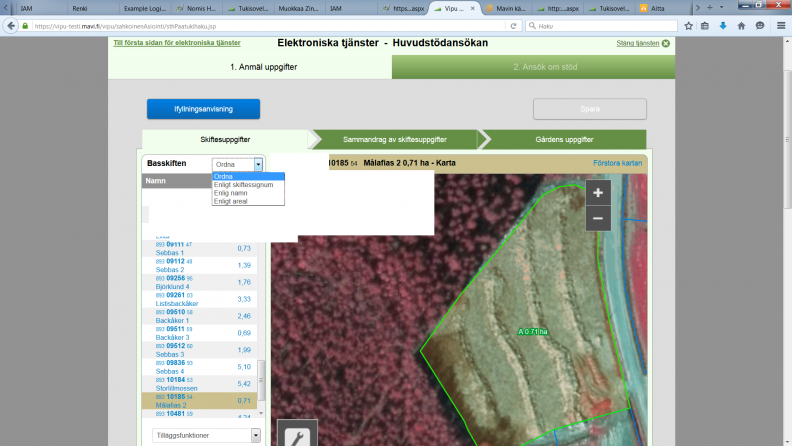Select parcel Sebbas 2
Image resolution: width=792 pixels, height=446 pixels.
200,265
